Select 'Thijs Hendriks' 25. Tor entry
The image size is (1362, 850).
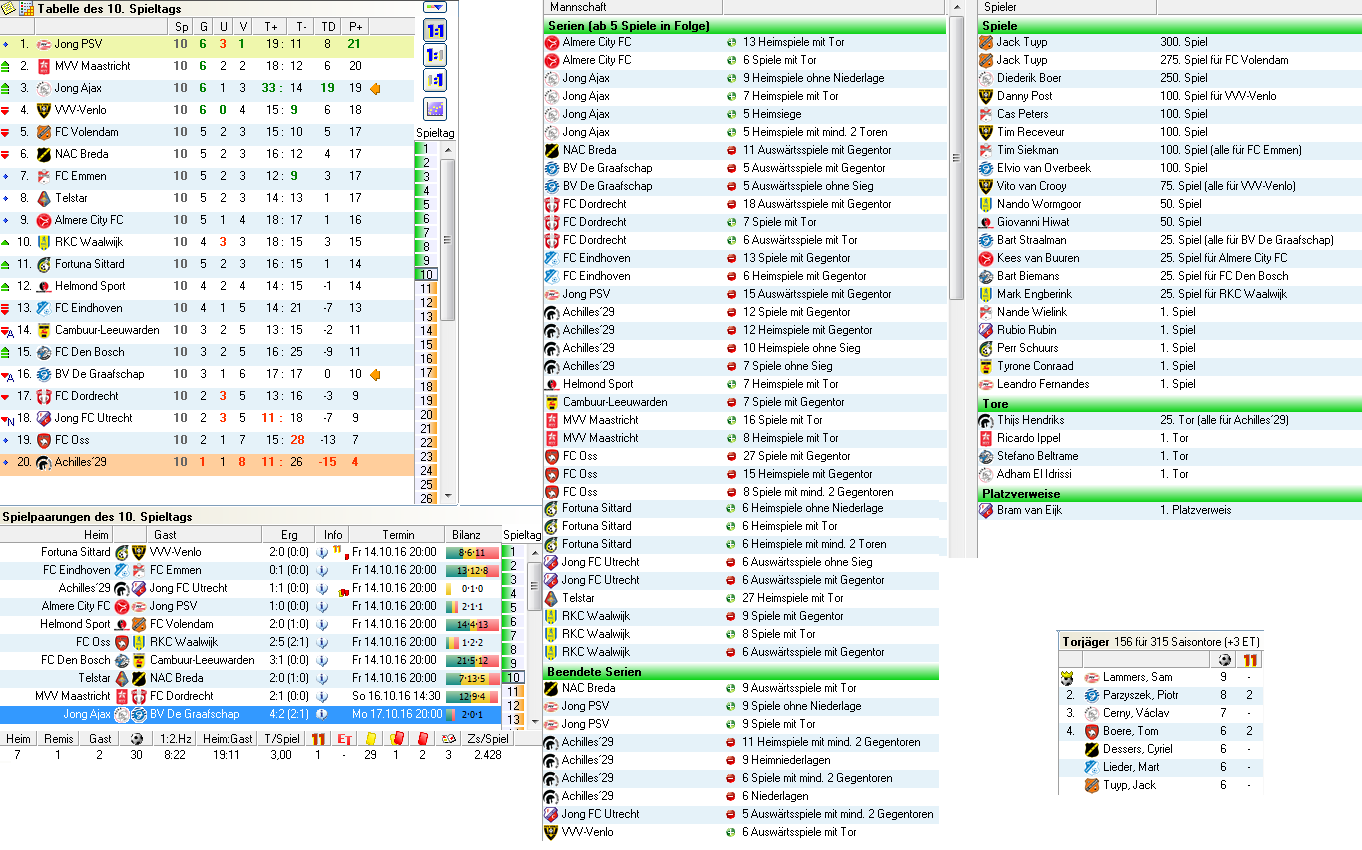click(1170, 420)
